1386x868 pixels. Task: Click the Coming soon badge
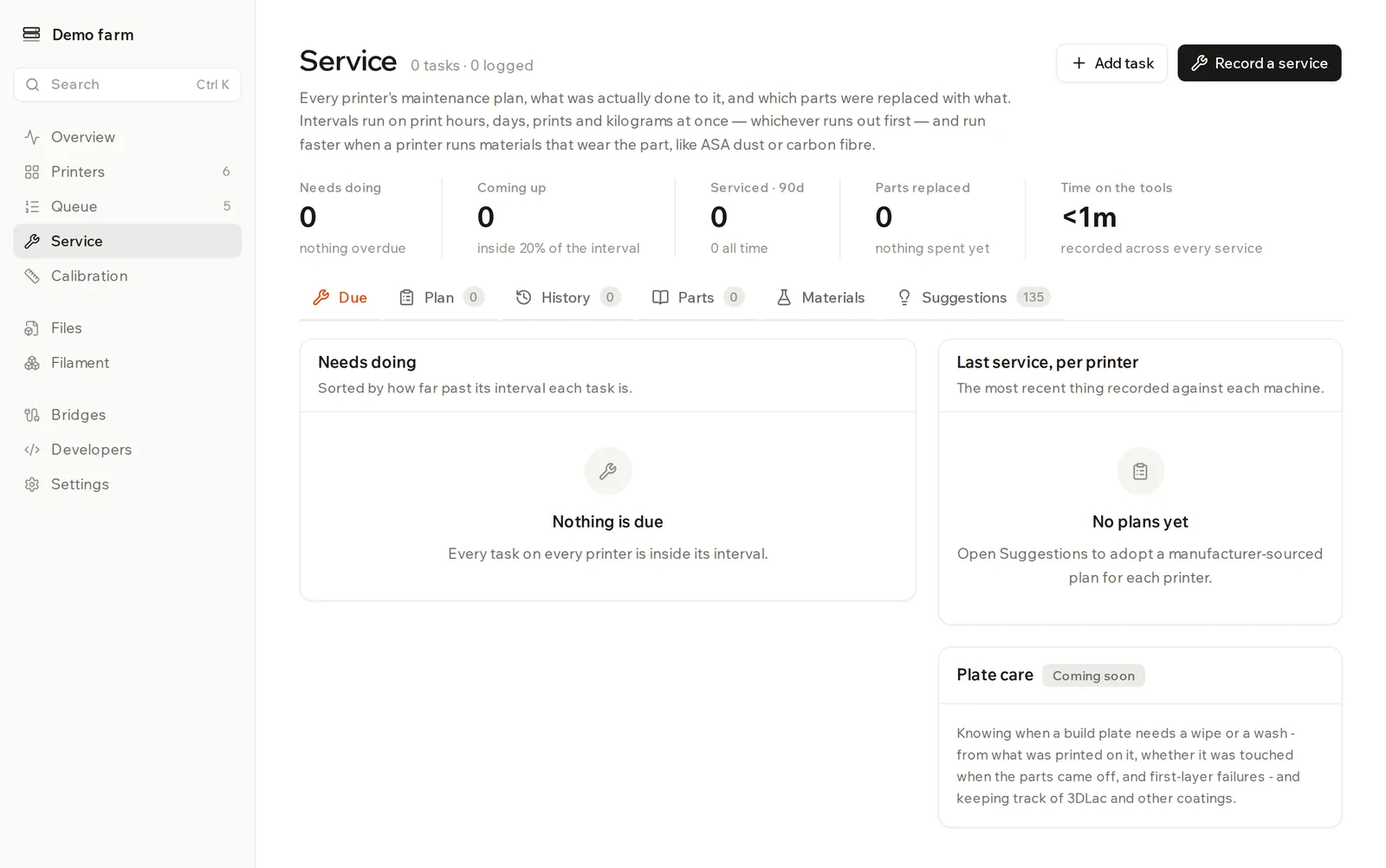point(1093,676)
